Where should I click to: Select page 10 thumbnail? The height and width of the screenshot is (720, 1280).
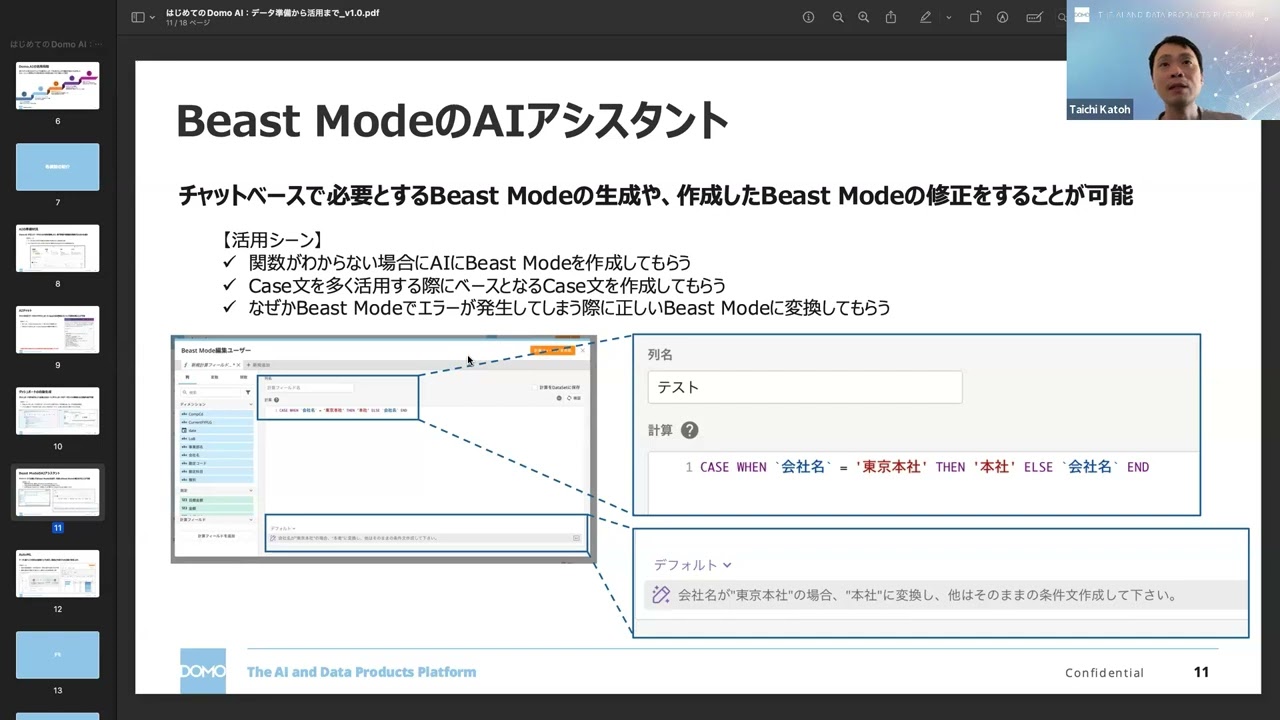coord(57,411)
